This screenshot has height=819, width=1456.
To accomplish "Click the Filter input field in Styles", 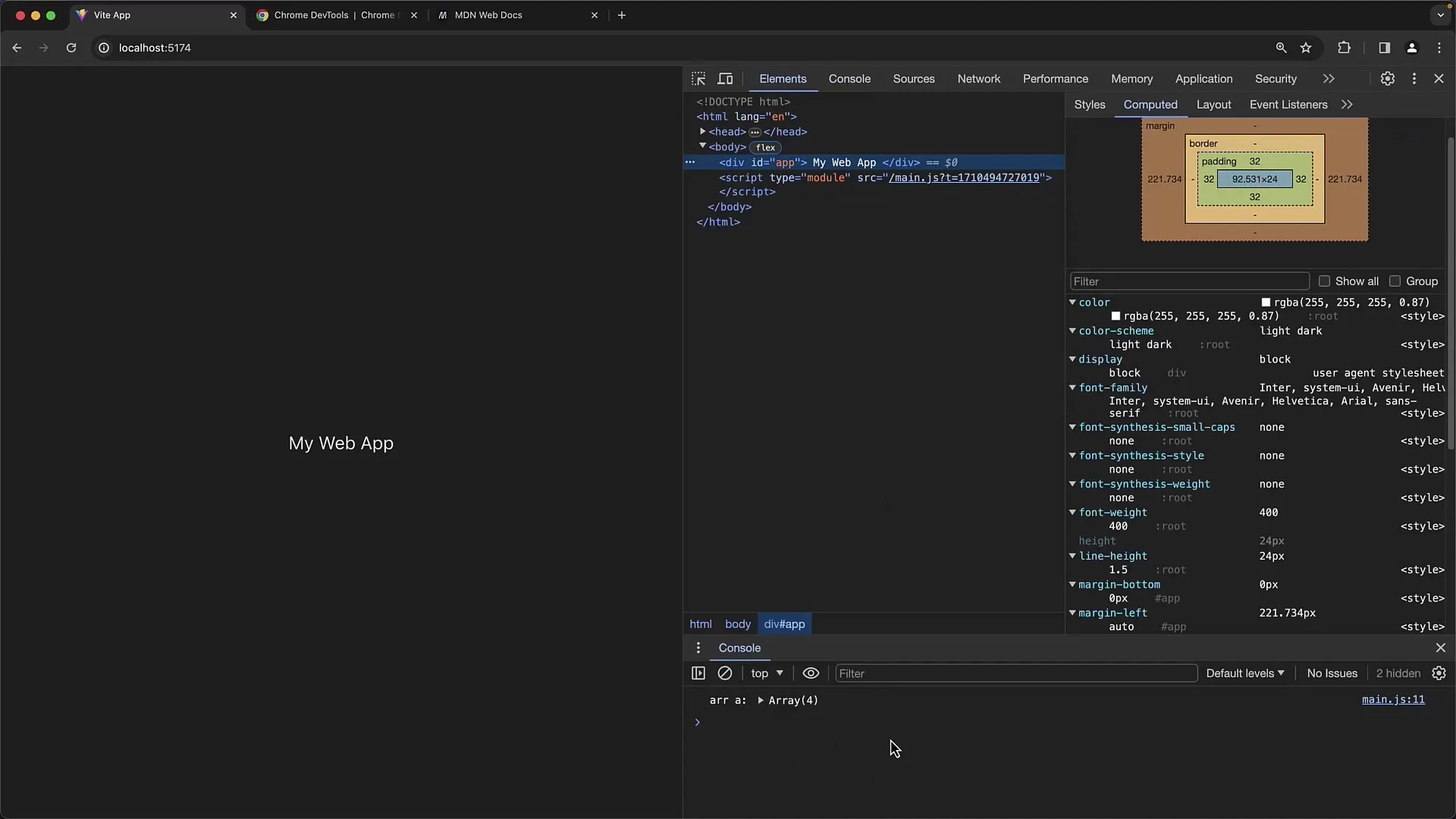I will [x=1190, y=281].
